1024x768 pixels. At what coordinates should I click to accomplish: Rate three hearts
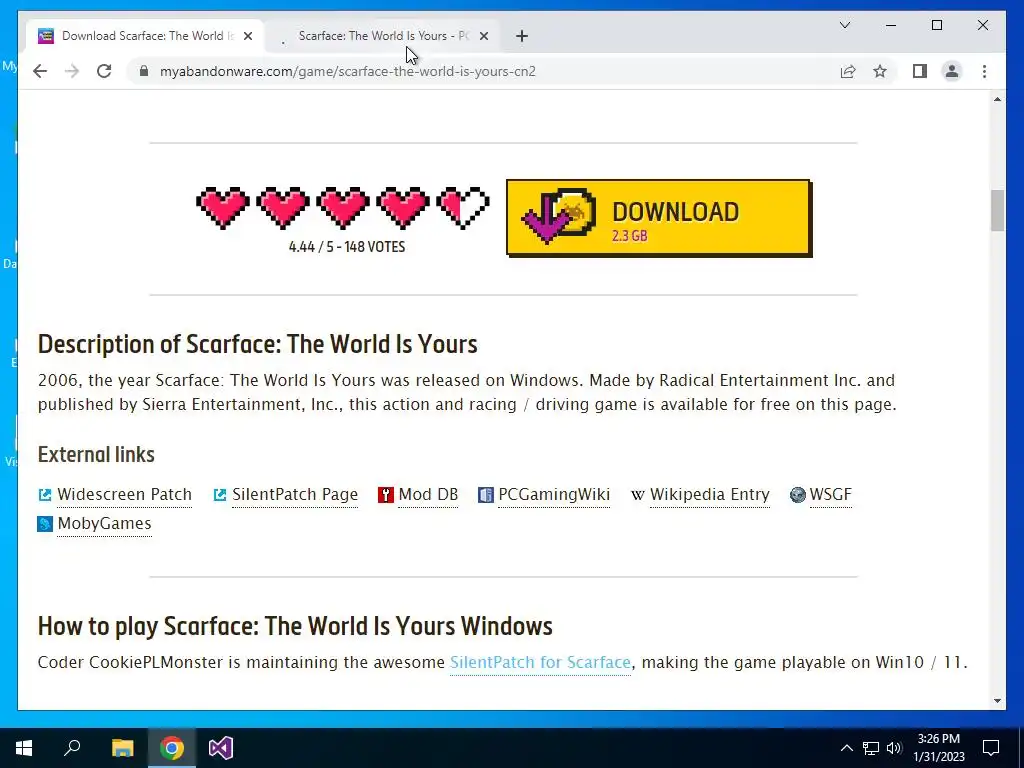[x=343, y=208]
